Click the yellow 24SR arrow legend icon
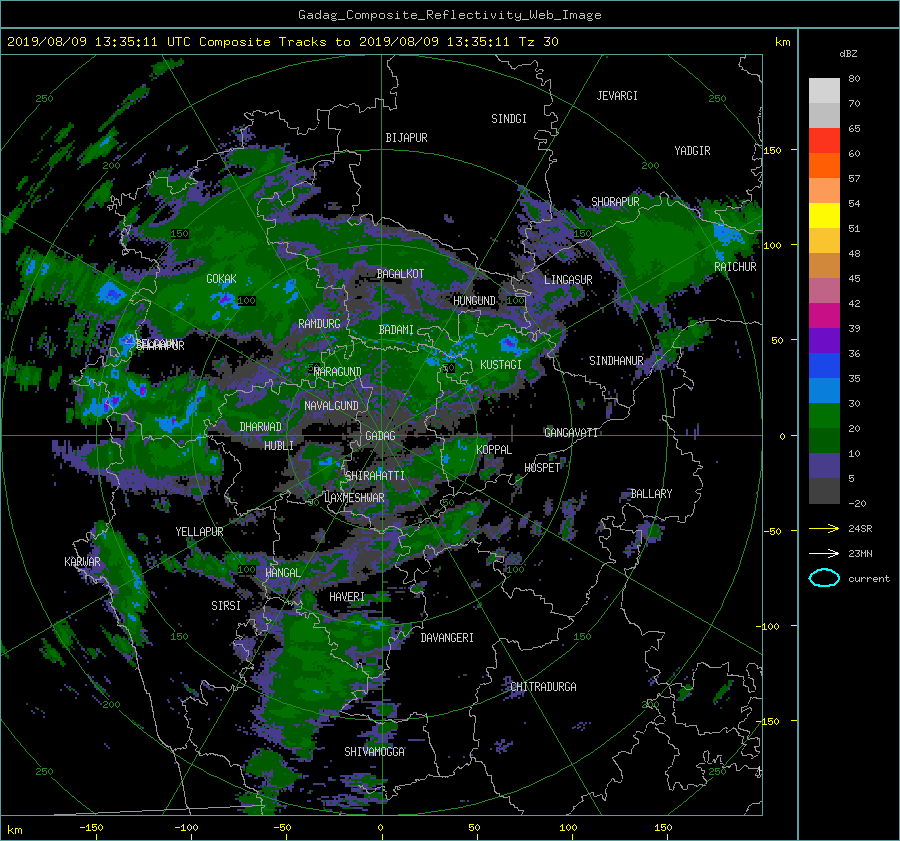 824,528
